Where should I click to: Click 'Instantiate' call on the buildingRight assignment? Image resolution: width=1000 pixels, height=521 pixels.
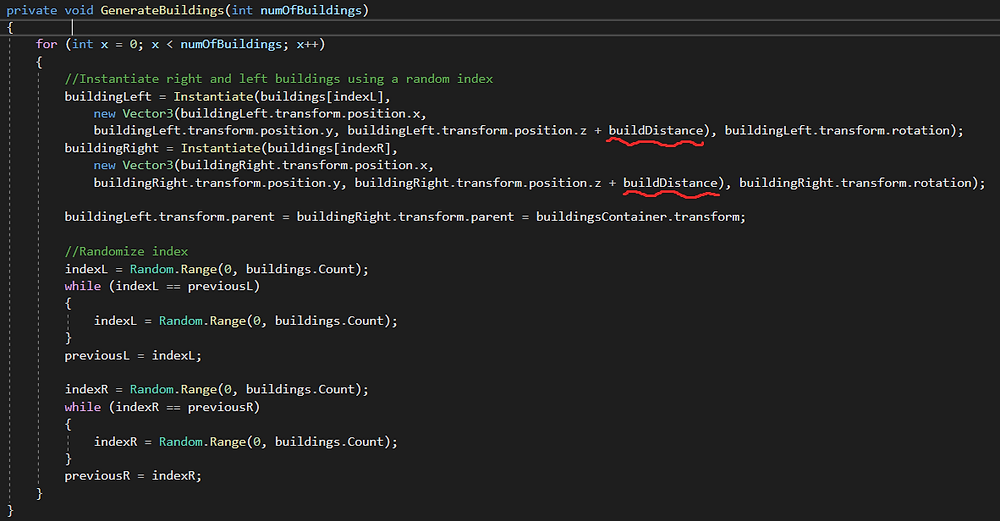click(221, 148)
